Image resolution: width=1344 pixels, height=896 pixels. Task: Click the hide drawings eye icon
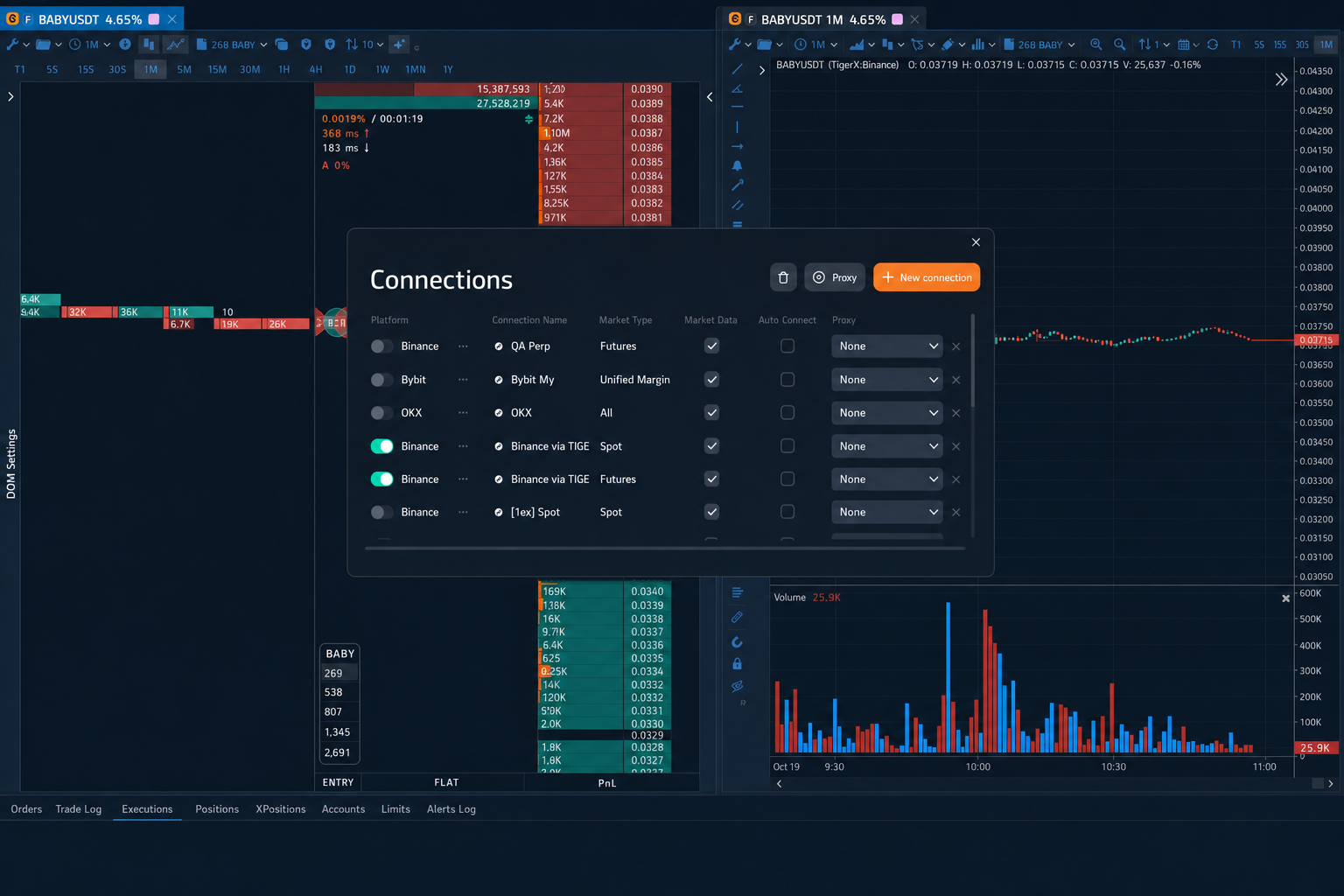tap(737, 686)
